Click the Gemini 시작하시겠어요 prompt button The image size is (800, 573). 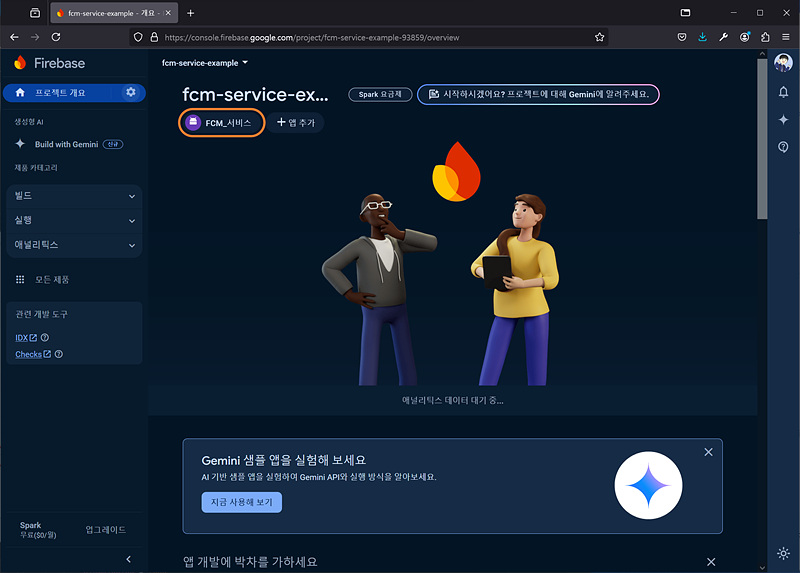[x=538, y=94]
